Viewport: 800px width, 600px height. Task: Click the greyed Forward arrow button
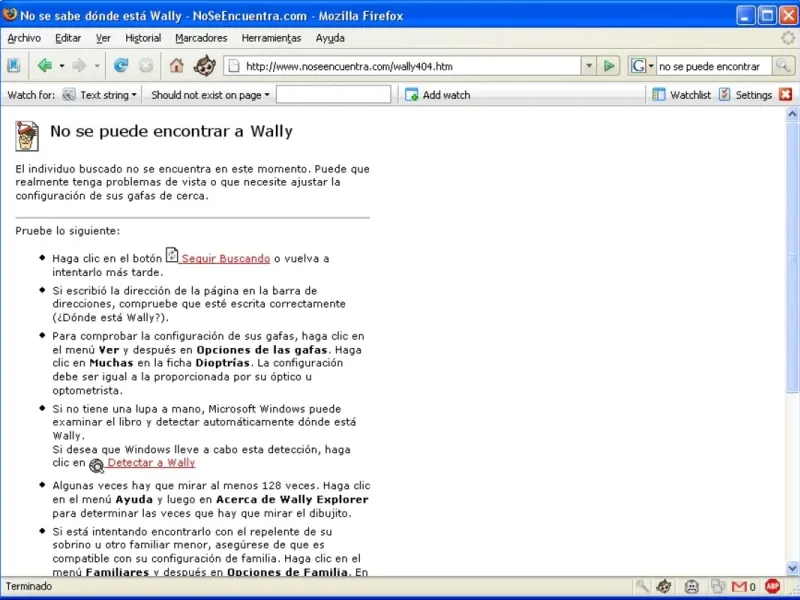coord(80,66)
